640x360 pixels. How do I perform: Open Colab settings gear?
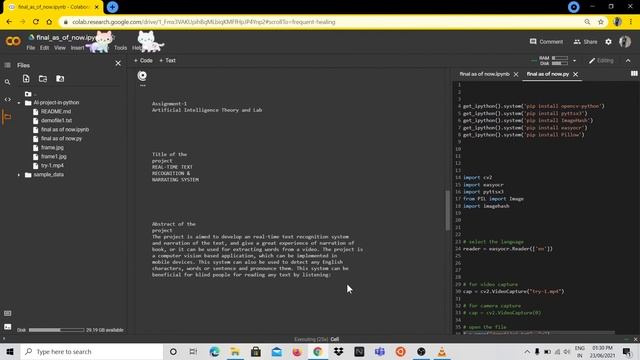coord(608,42)
